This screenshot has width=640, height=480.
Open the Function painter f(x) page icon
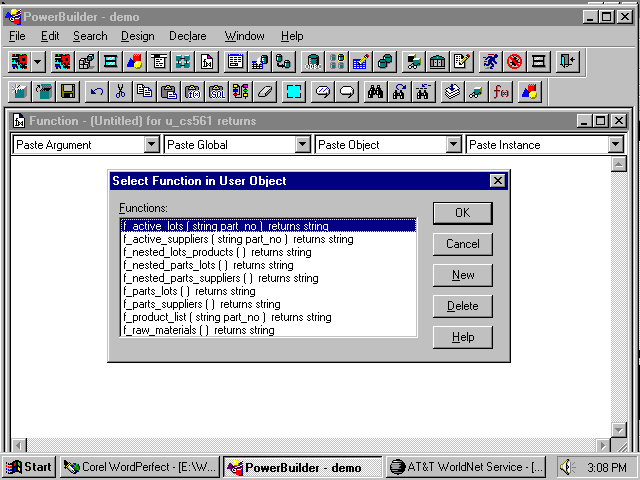pyautogui.click(x=207, y=62)
